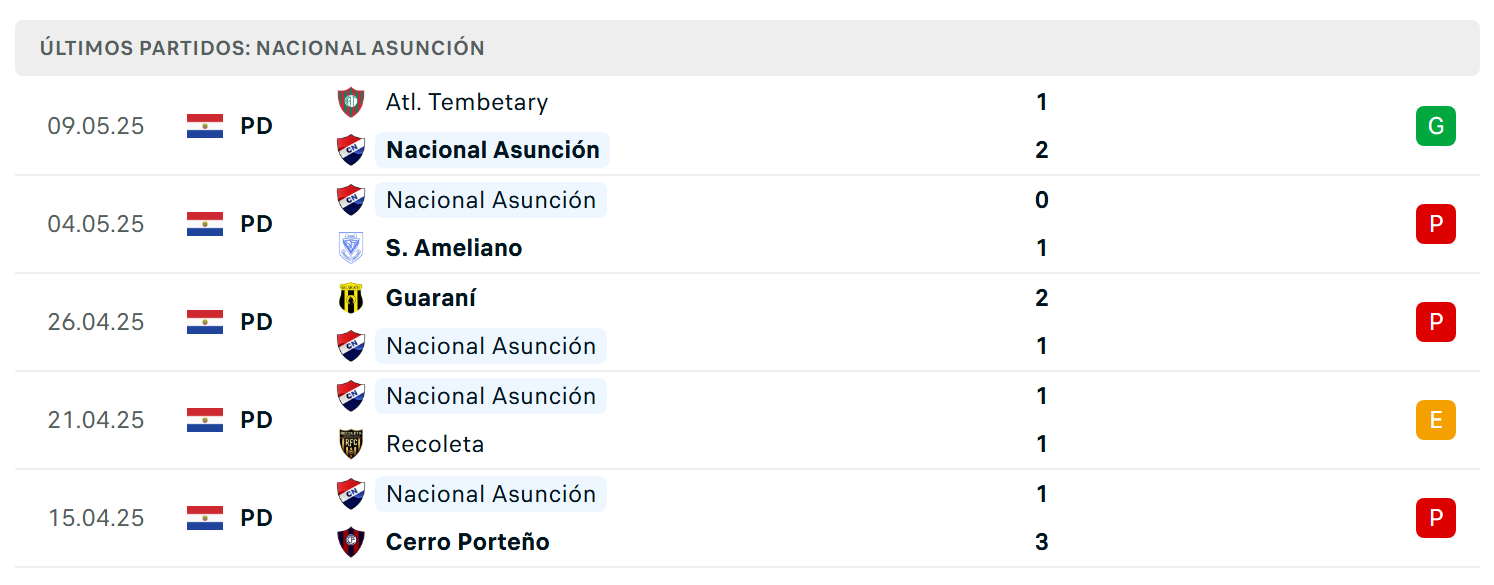Open the Guaraní team link
The width and height of the screenshot is (1494, 585).
point(431,298)
